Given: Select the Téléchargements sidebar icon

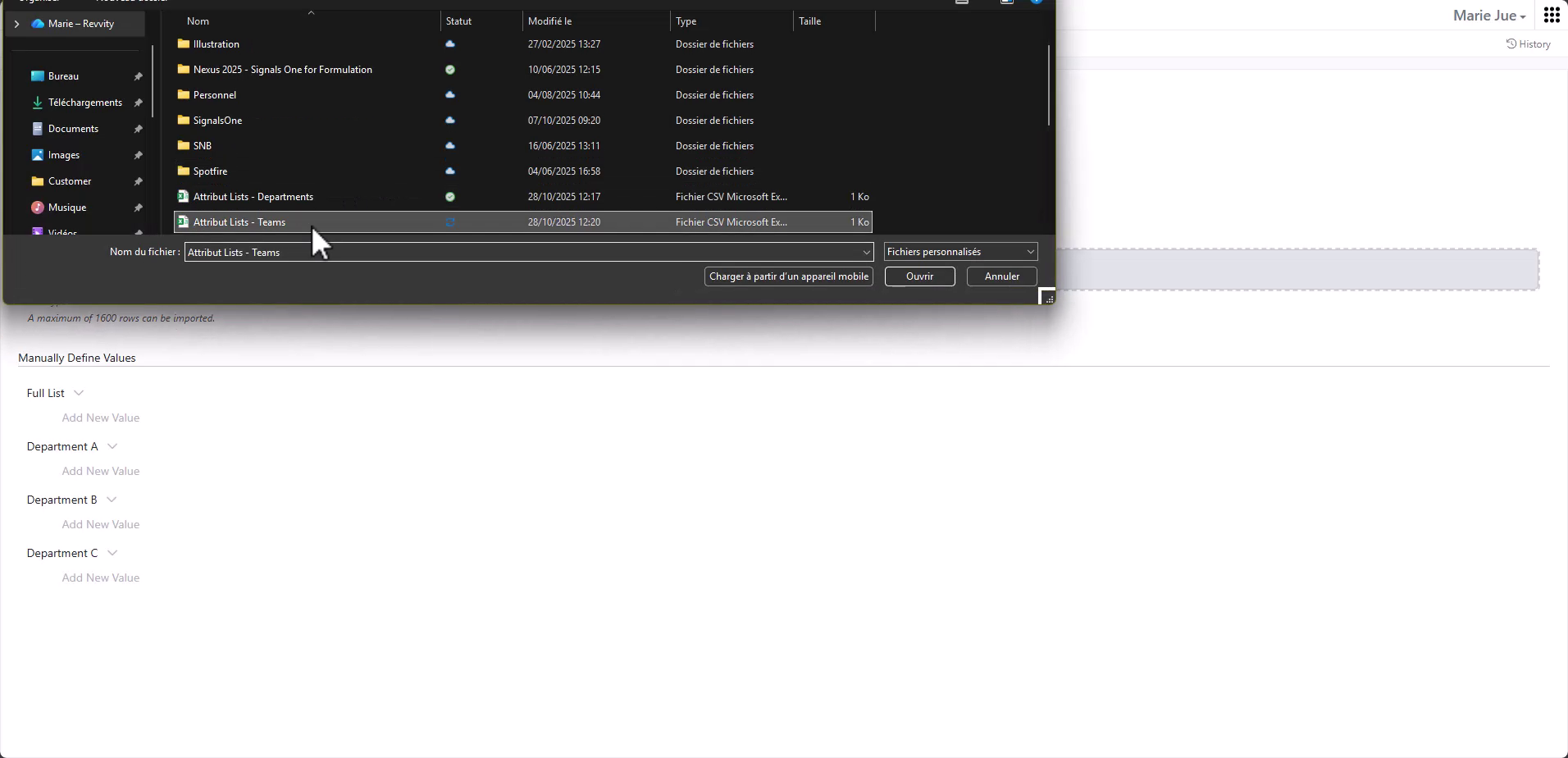Looking at the screenshot, I should coord(39,102).
